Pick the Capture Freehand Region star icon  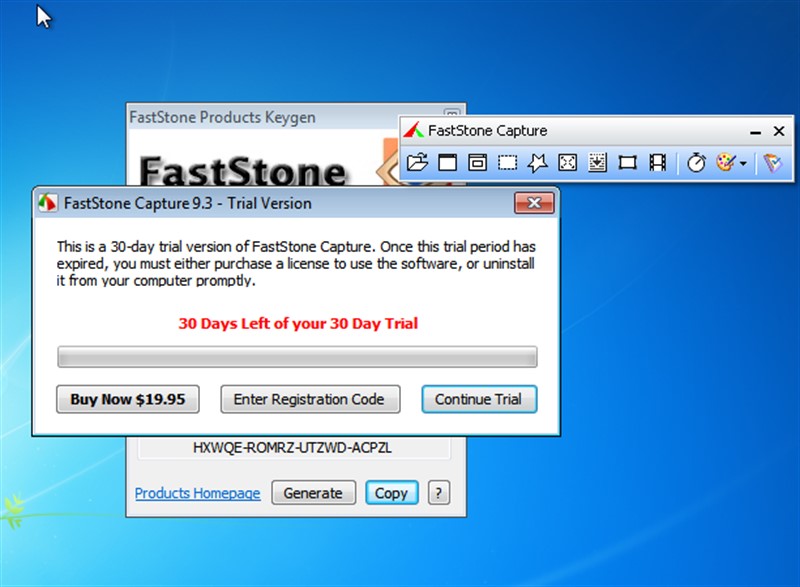537,163
